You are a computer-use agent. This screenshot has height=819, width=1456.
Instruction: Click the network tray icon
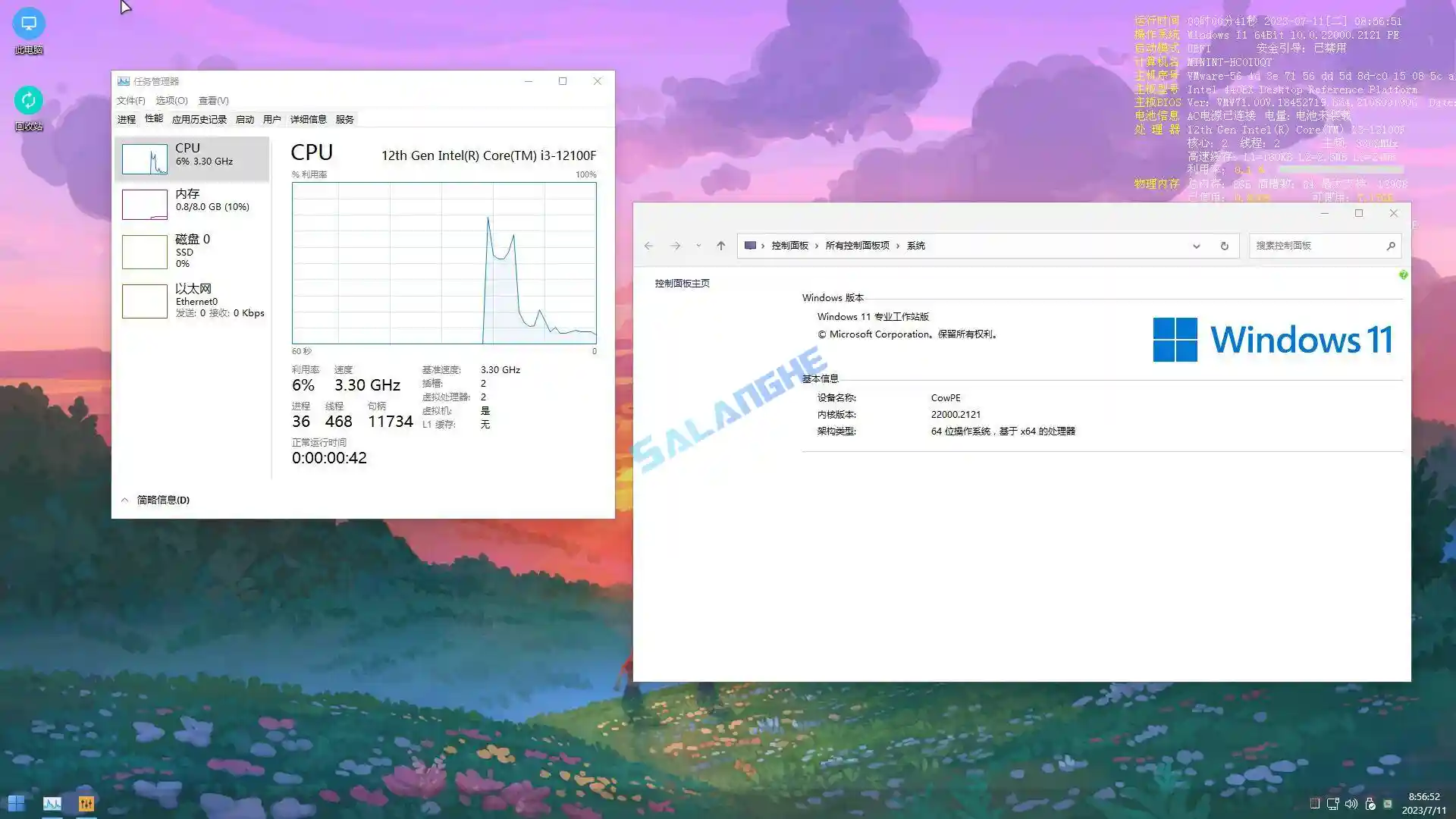click(1333, 804)
